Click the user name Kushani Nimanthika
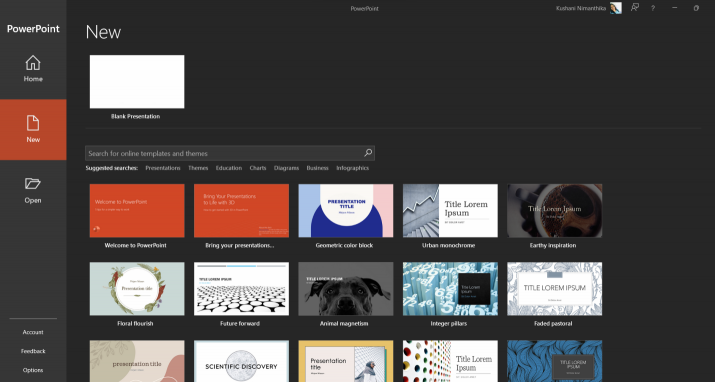Screen dimensions: 715x382 pos(581,8)
